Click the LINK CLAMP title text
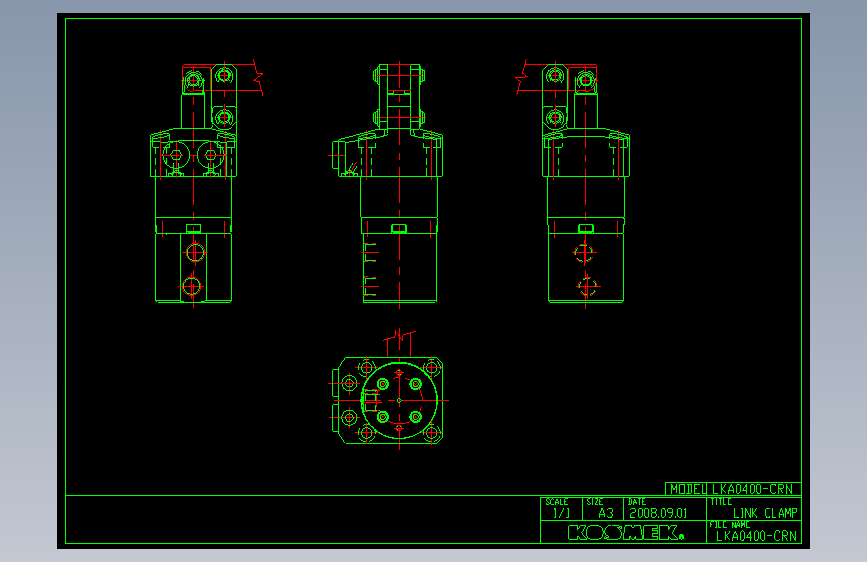This screenshot has height=562, width=867. pyautogui.click(x=765, y=513)
